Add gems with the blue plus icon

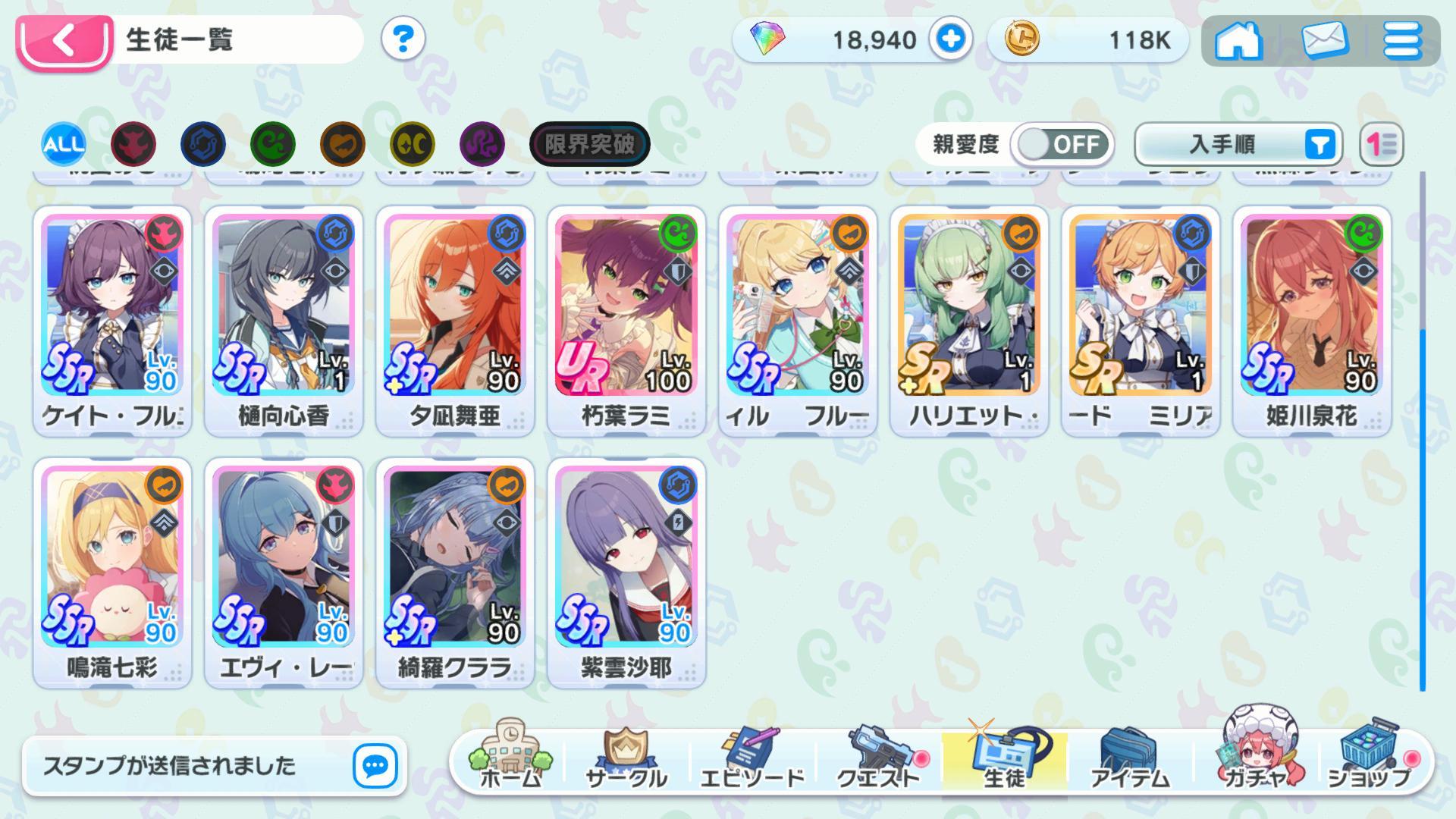[x=951, y=39]
